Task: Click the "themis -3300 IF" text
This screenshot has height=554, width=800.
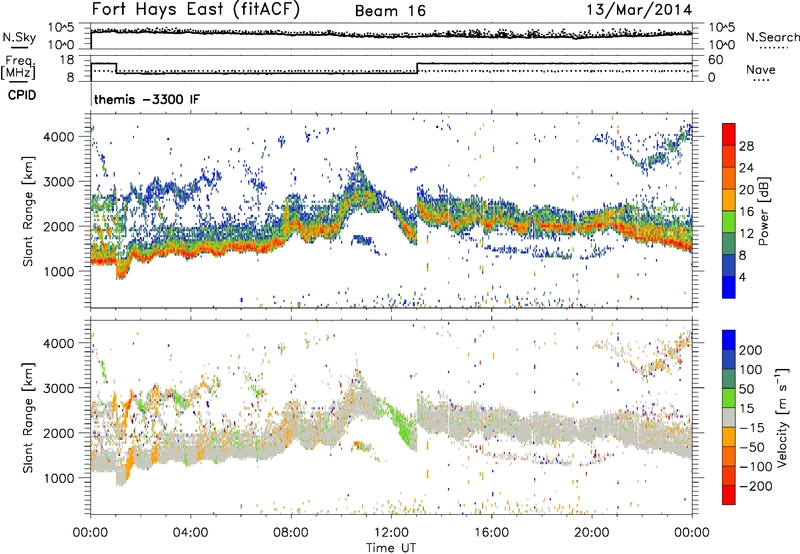Action: pos(147,99)
